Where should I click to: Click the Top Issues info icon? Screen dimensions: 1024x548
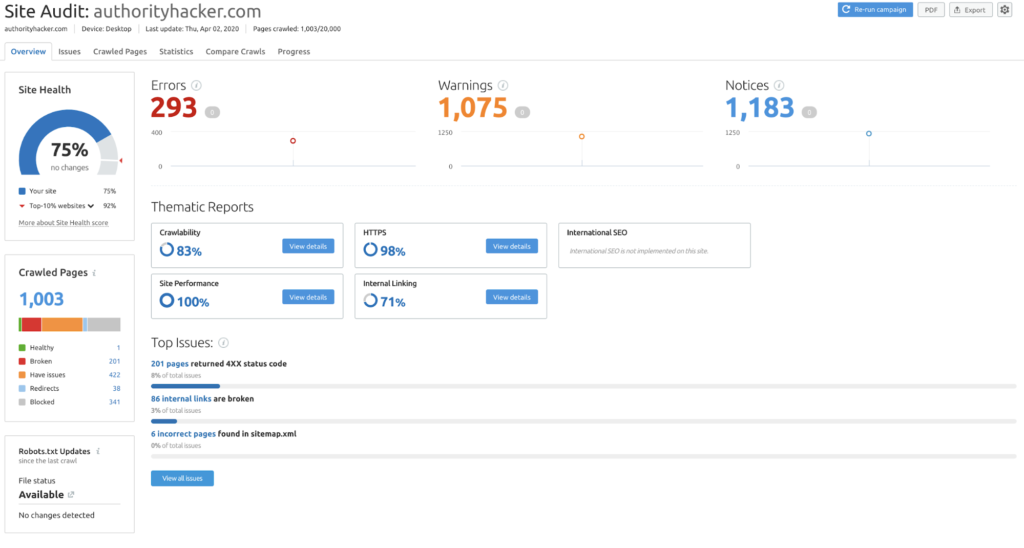223,343
